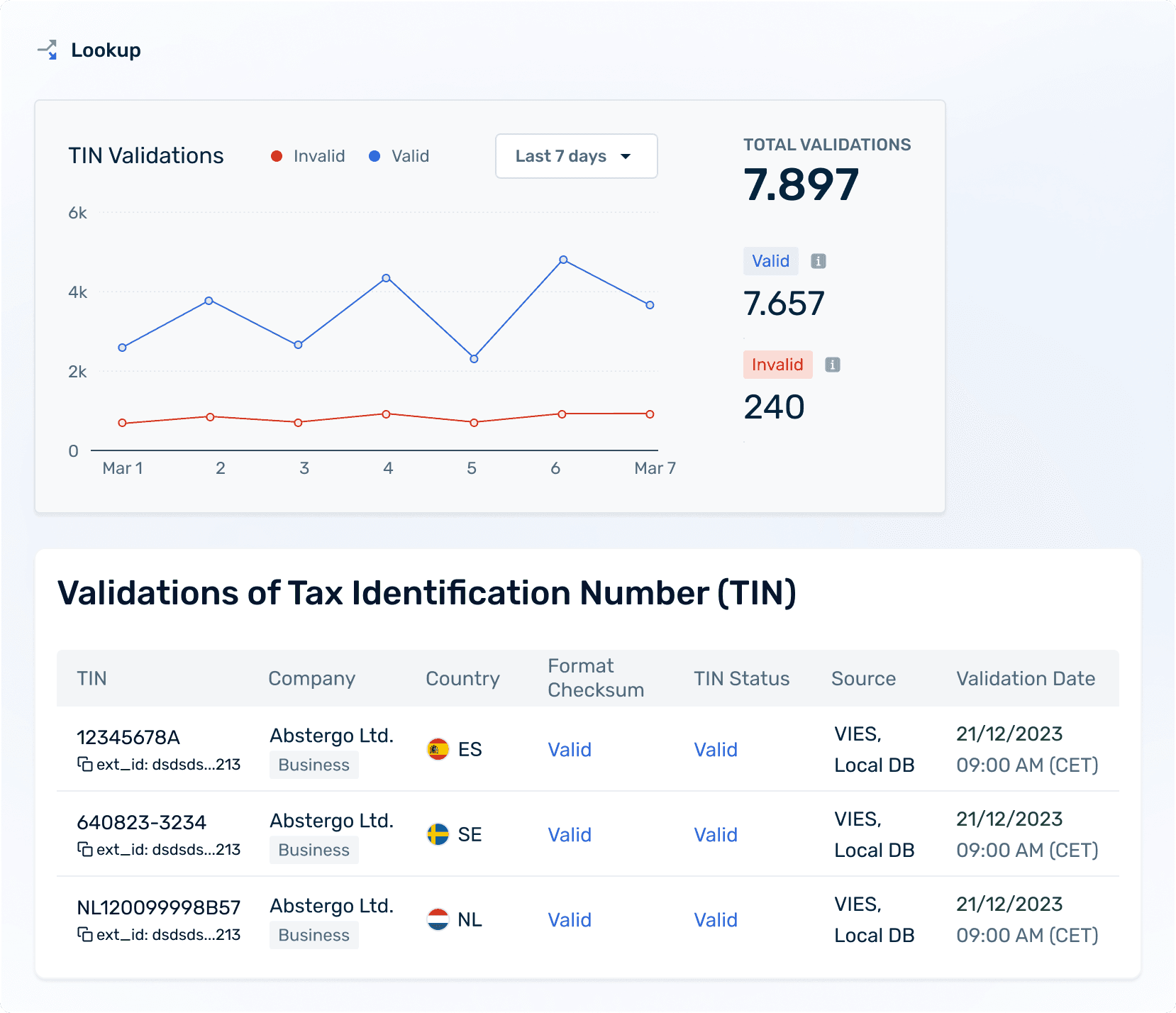The height and width of the screenshot is (1013, 1176).
Task: Toggle the Invalid legend red dot
Action: (x=277, y=156)
